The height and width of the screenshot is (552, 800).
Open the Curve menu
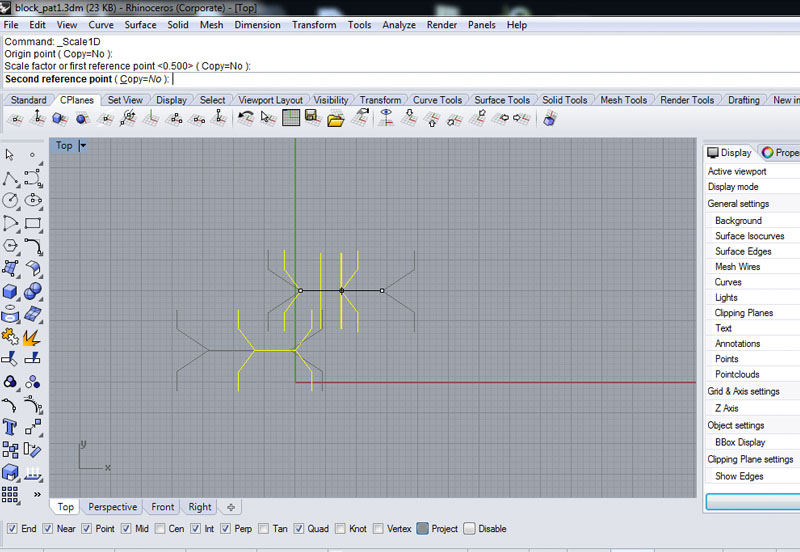(101, 25)
